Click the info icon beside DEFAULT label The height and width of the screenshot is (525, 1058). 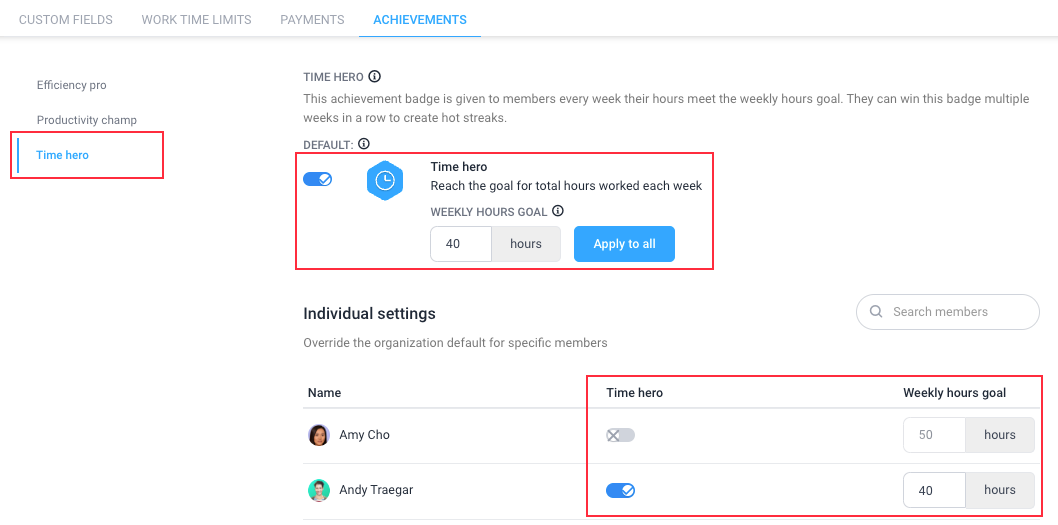point(364,144)
